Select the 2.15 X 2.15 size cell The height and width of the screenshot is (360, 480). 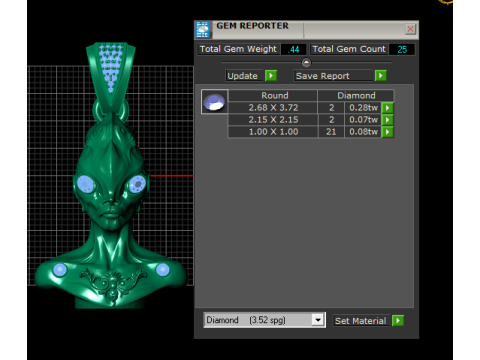pos(273,120)
